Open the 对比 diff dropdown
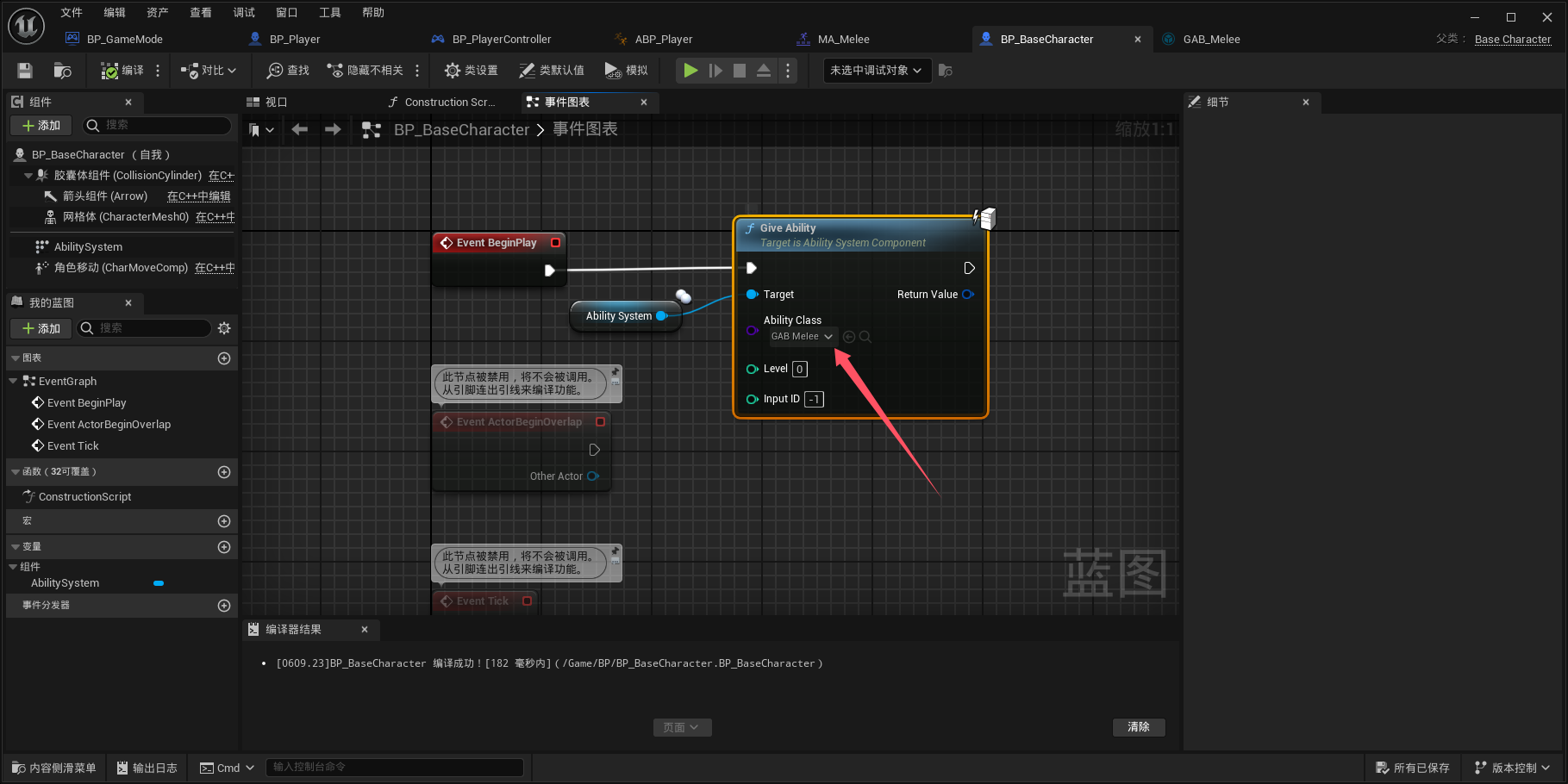Viewport: 1568px width, 784px height. click(209, 71)
